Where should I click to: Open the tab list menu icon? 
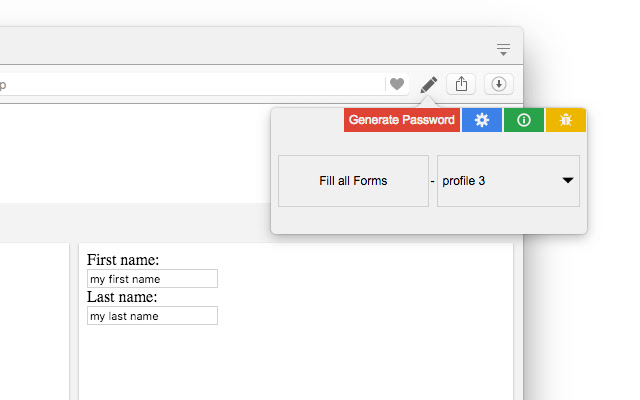point(503,48)
